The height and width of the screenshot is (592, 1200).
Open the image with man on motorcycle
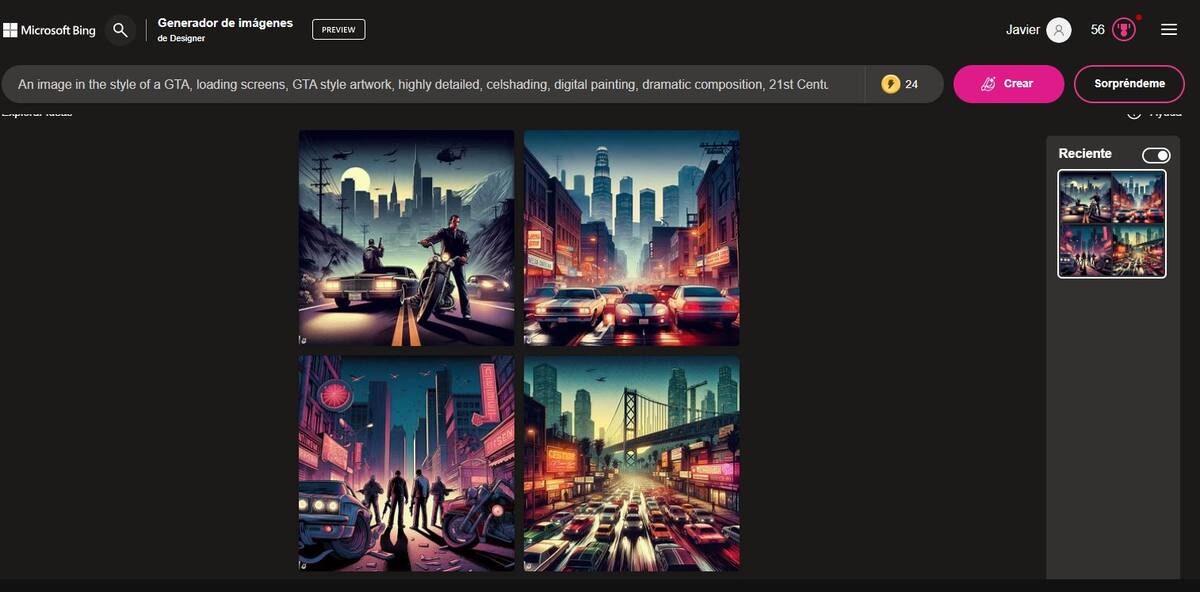(x=406, y=238)
